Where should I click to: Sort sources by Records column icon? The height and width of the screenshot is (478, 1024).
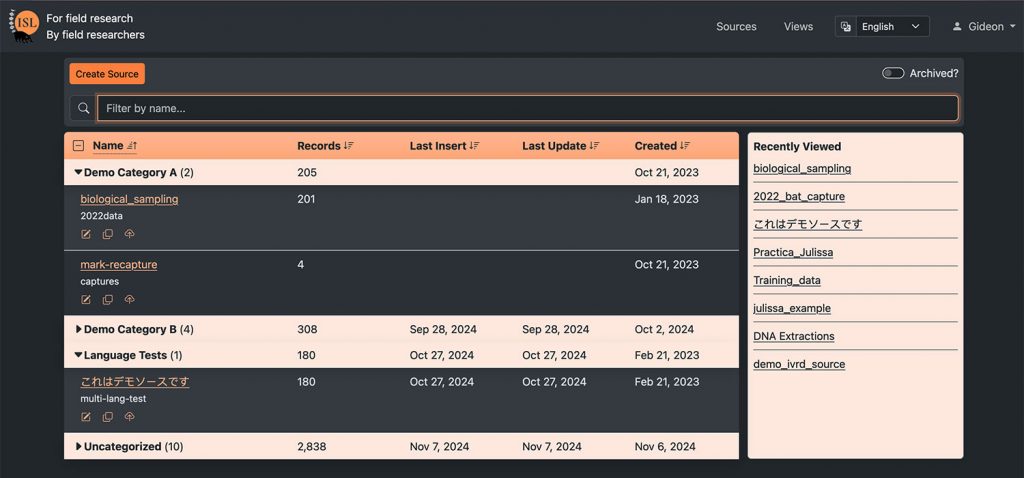[x=349, y=146]
